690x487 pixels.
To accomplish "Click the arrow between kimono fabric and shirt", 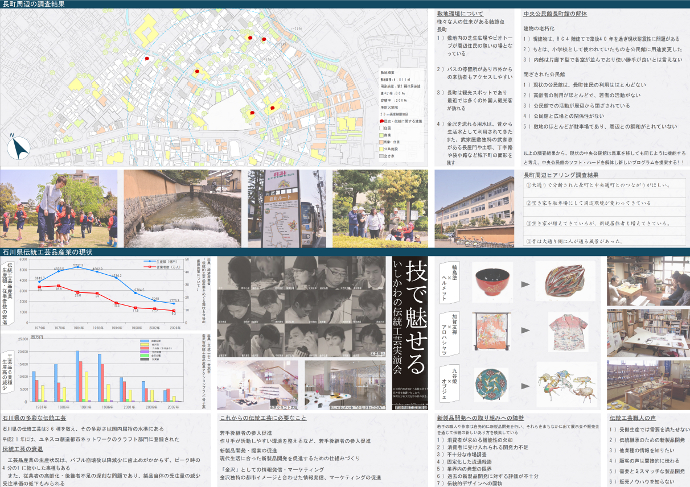I will point(525,330).
